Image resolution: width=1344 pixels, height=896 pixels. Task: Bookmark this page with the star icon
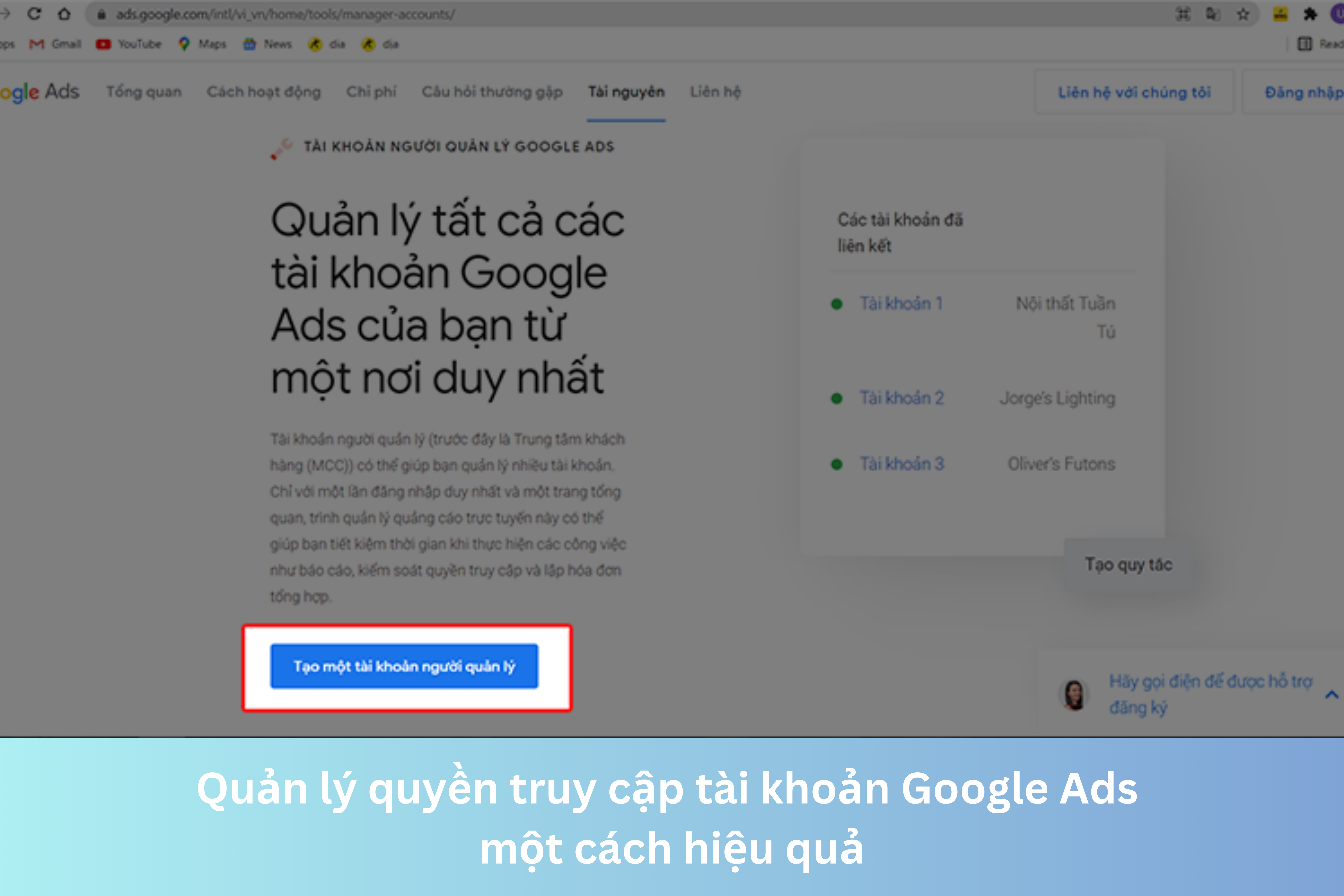point(1243,14)
